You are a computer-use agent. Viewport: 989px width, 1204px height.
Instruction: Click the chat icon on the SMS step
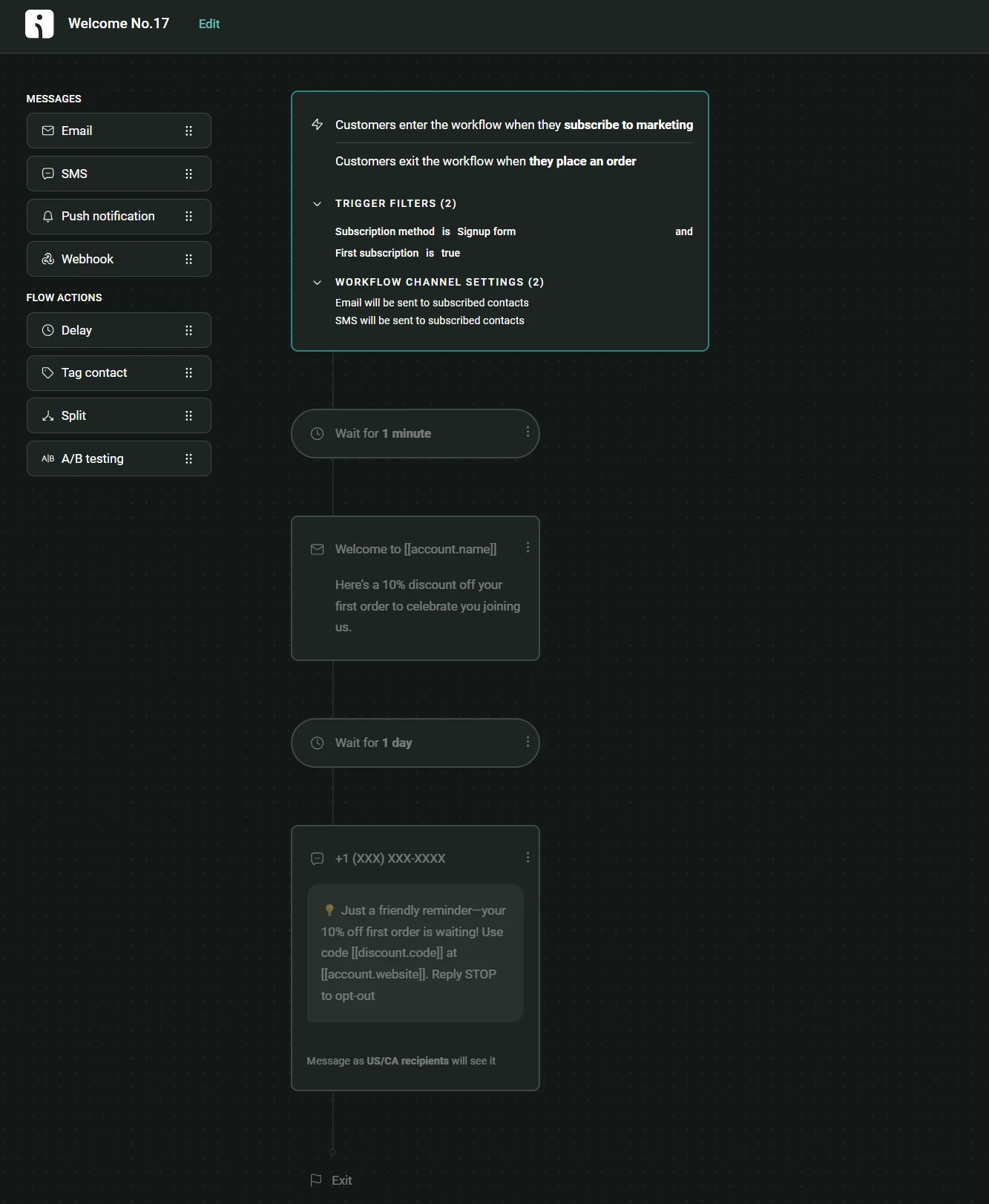[317, 858]
